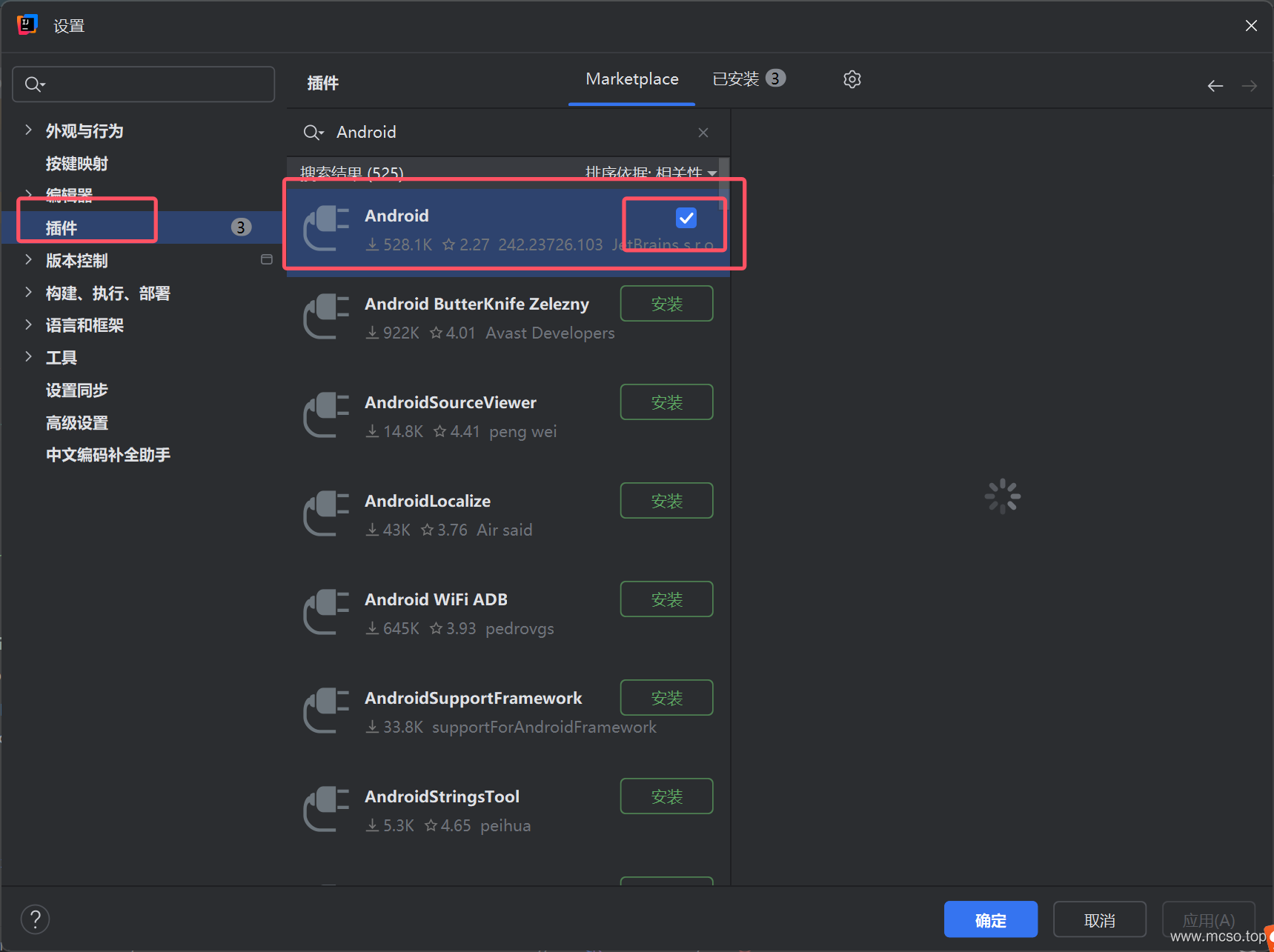Click the Android WiFi ADB plugin icon
The height and width of the screenshot is (952, 1274).
click(326, 613)
